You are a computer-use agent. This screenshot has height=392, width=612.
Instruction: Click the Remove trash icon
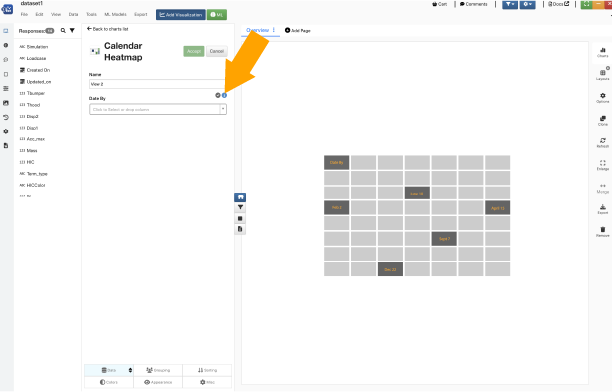603,230
